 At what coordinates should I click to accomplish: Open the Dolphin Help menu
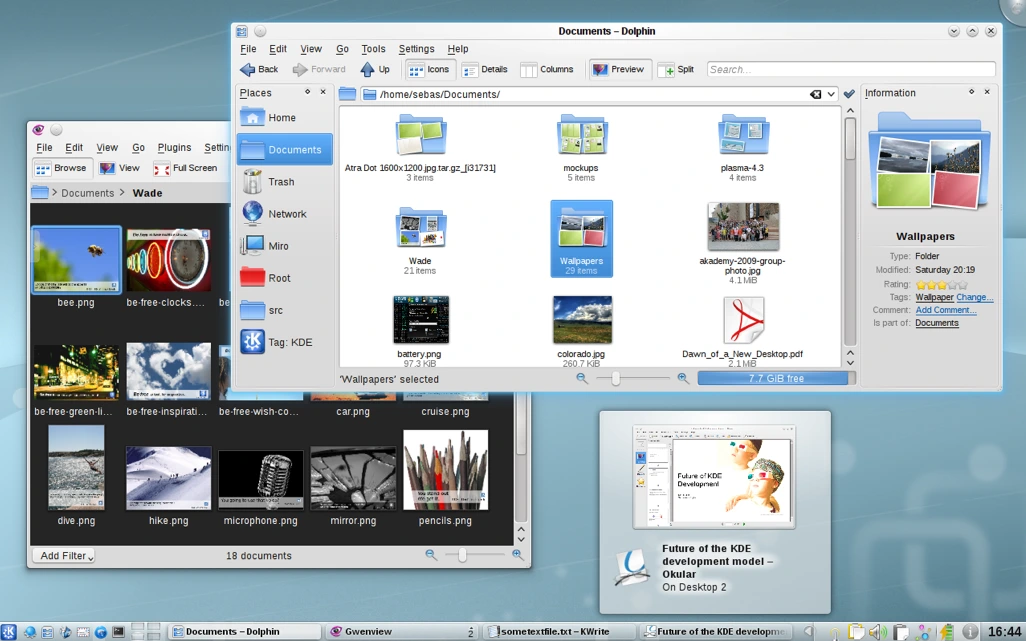[457, 49]
